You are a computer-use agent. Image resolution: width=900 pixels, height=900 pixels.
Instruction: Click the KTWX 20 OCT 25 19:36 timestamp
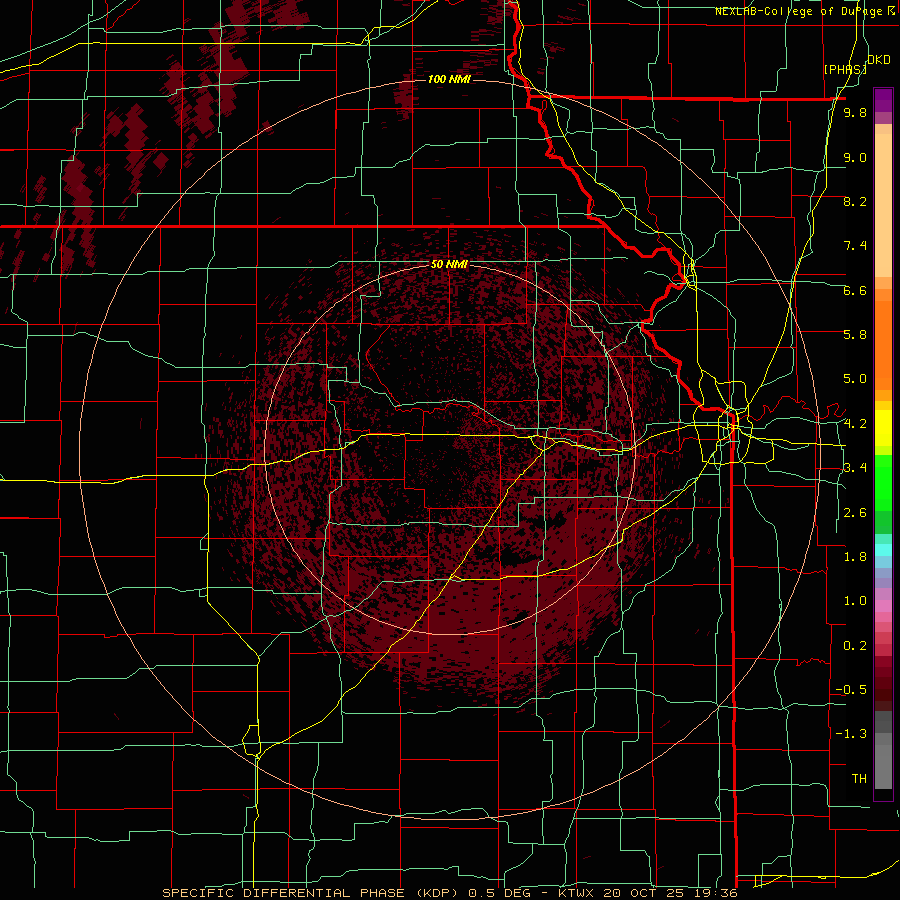[x=647, y=893]
